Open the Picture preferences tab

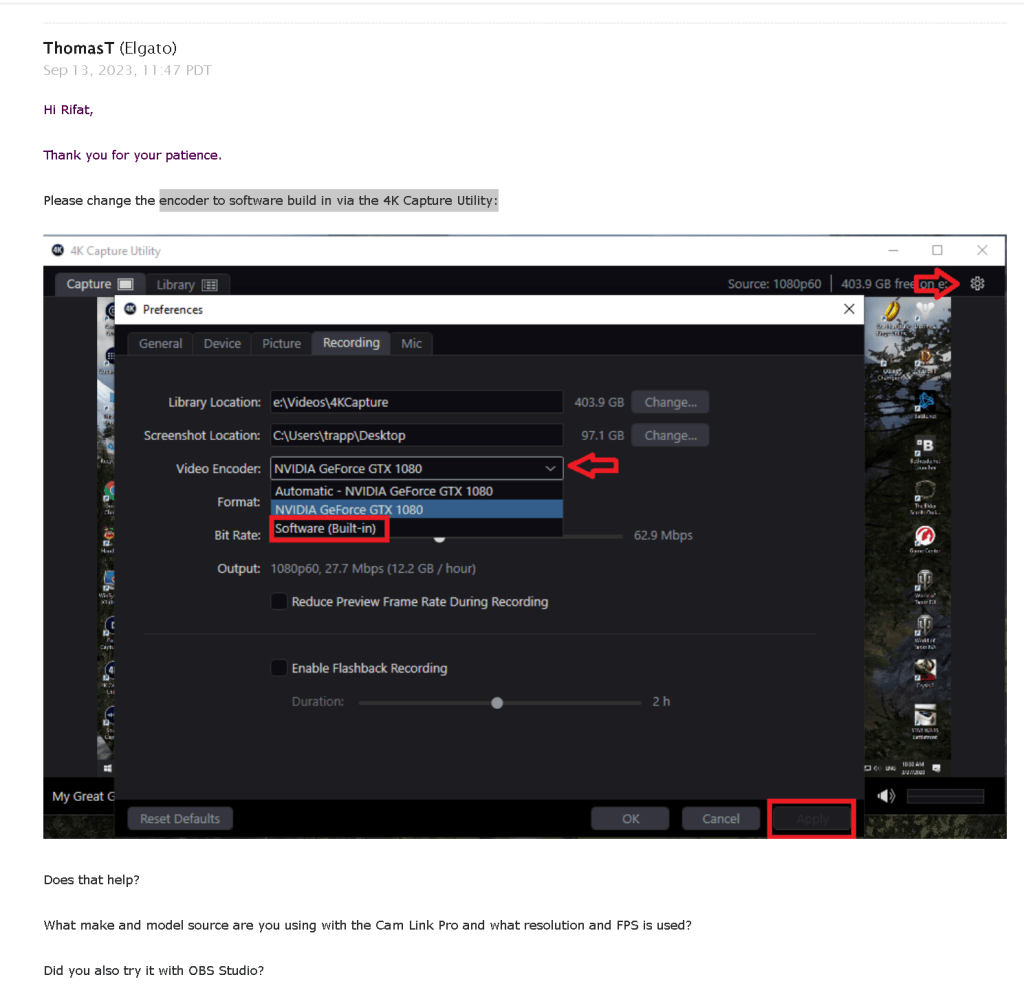(281, 343)
